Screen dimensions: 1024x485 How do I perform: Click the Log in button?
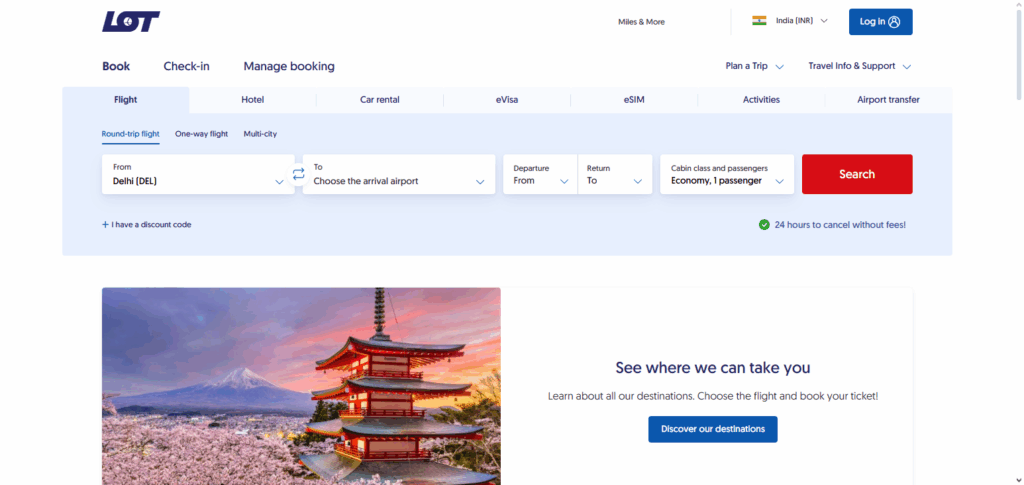click(880, 21)
